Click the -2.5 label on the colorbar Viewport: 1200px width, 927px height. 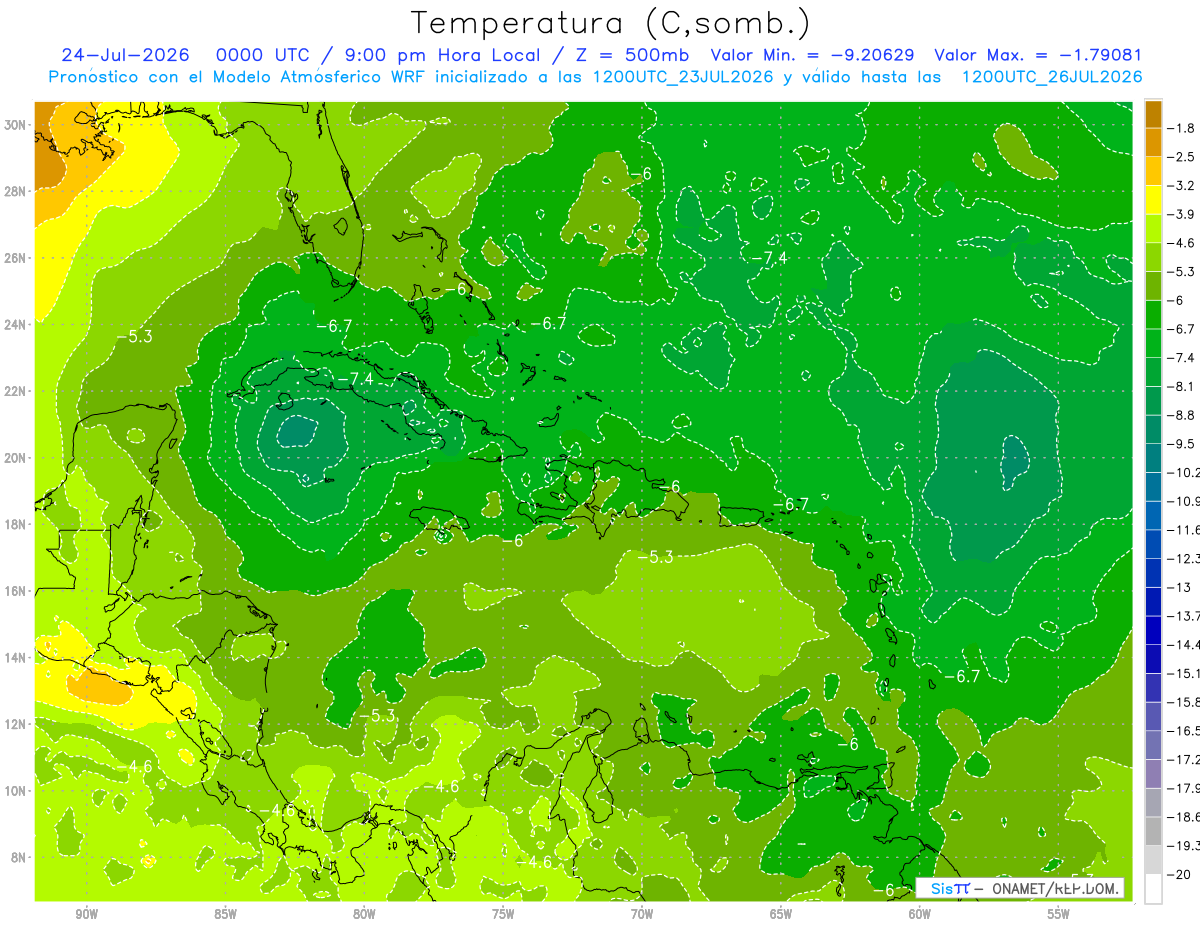click(x=1180, y=157)
